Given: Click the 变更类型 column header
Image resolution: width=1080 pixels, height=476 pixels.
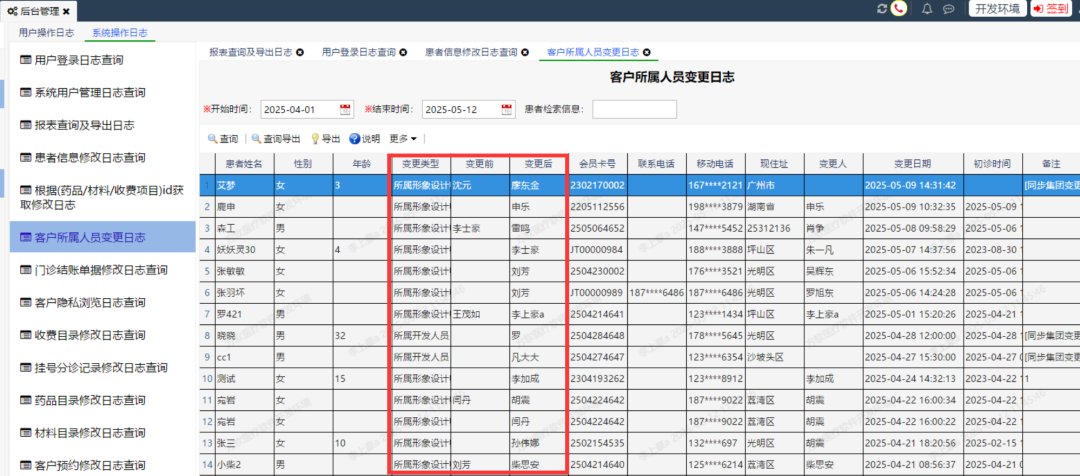Looking at the screenshot, I should 420,164.
